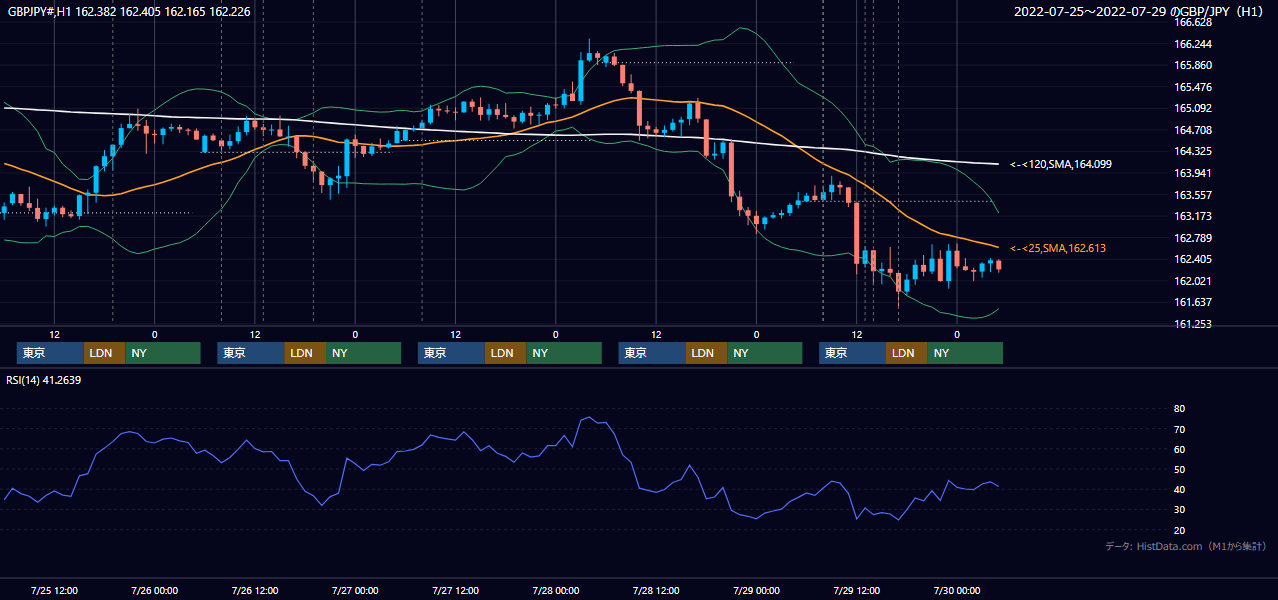Click the LDN session block for 7/27

505,353
